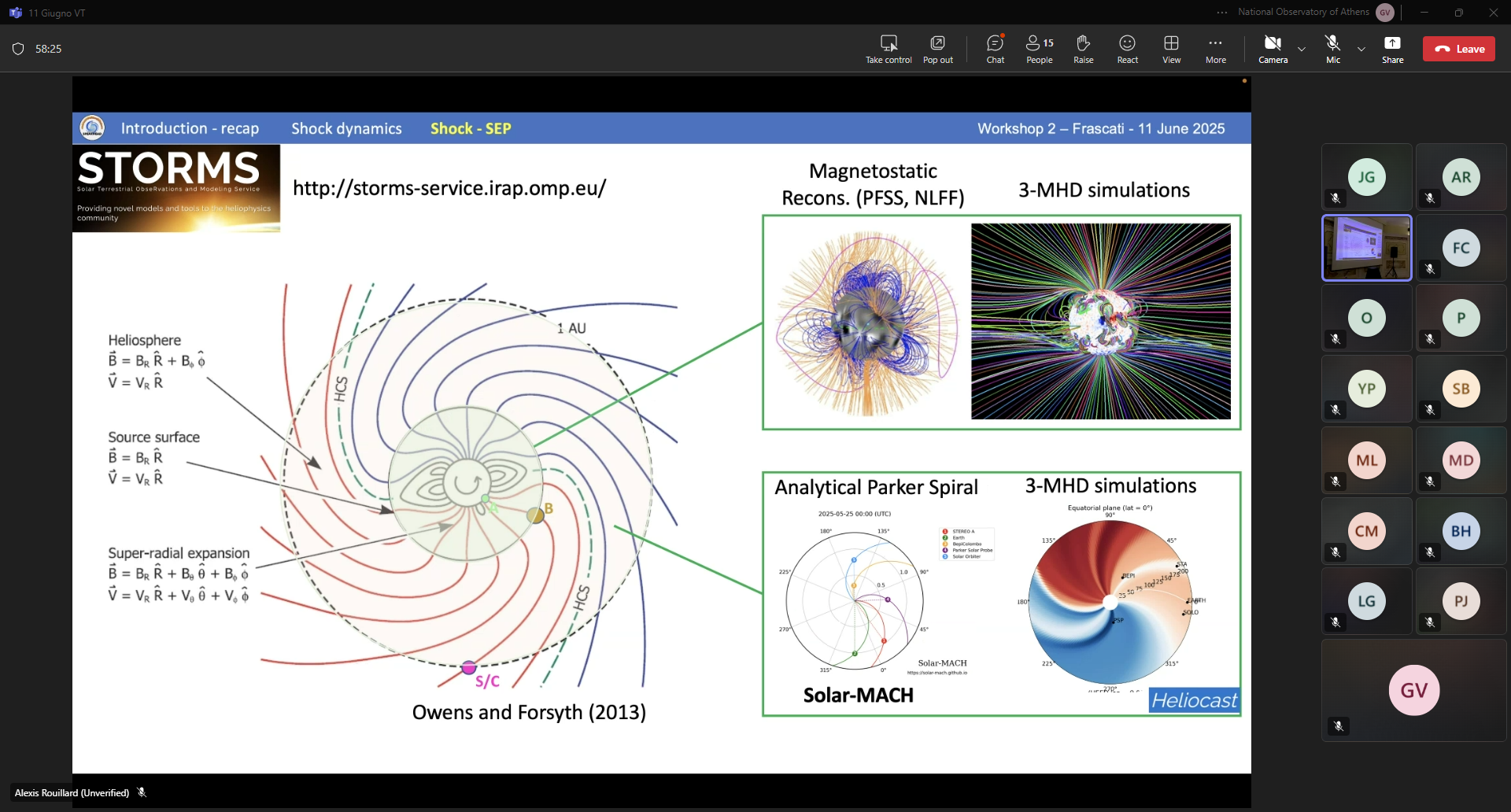Expand microphone options dropdown arrow
This screenshot has height=812, width=1511.
[1361, 49]
